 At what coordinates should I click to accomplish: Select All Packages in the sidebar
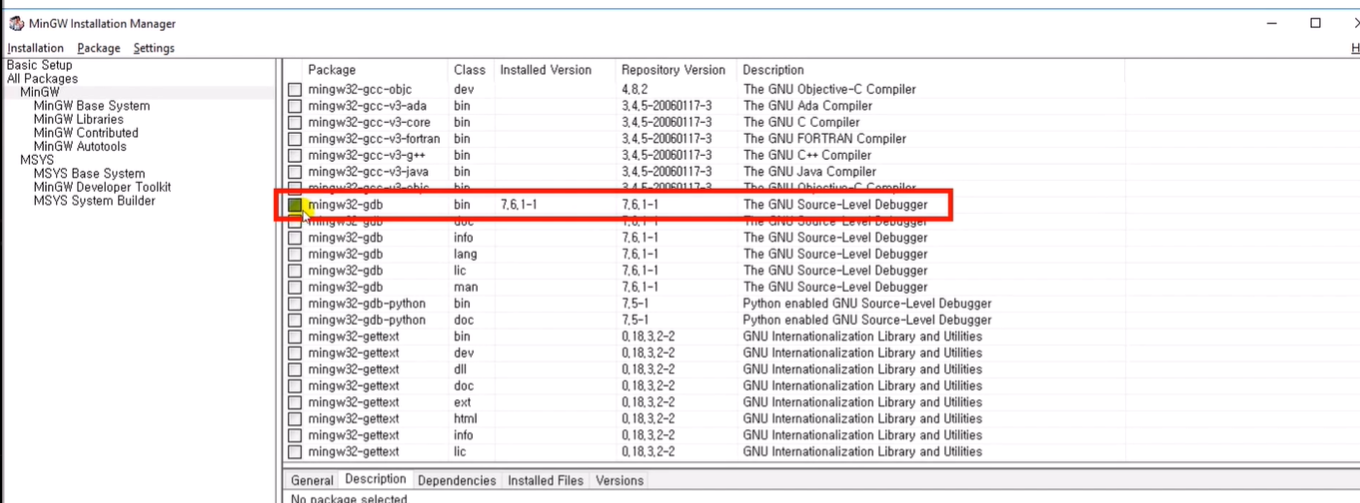pos(42,79)
